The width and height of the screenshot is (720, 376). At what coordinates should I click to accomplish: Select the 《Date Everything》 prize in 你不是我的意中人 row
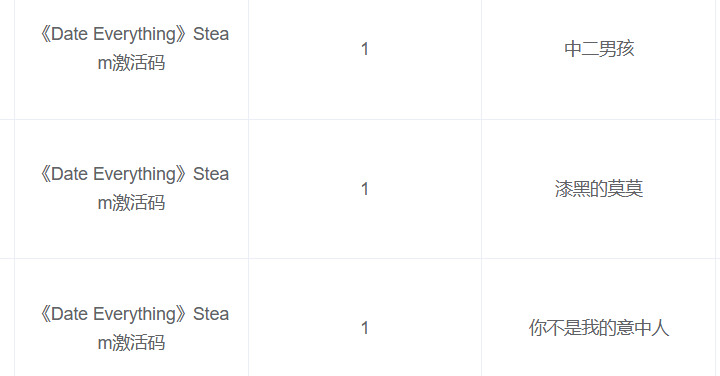click(132, 328)
